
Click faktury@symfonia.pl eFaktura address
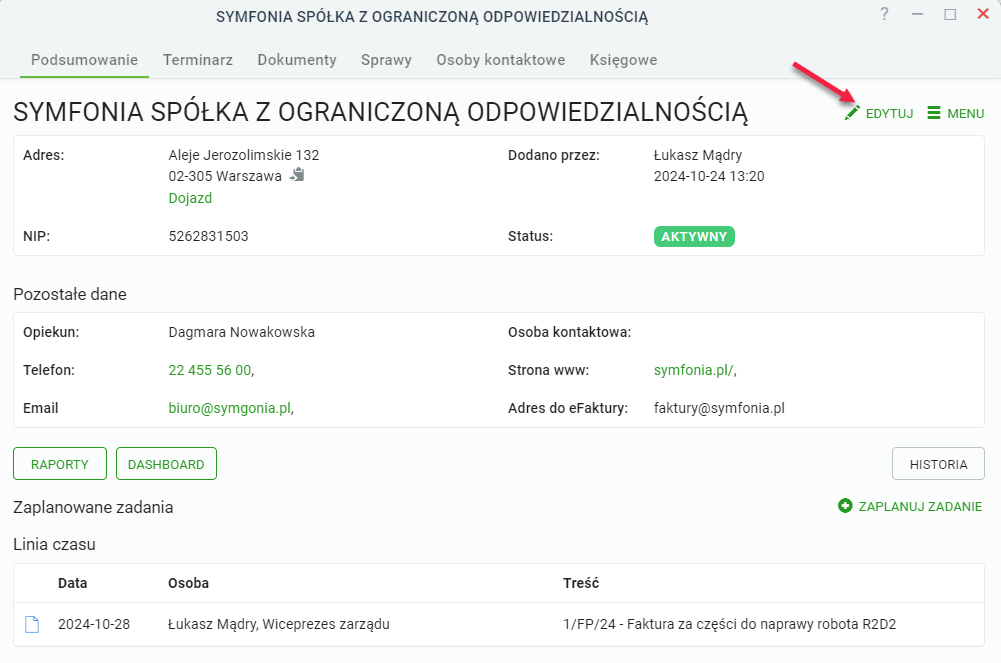[x=719, y=408]
